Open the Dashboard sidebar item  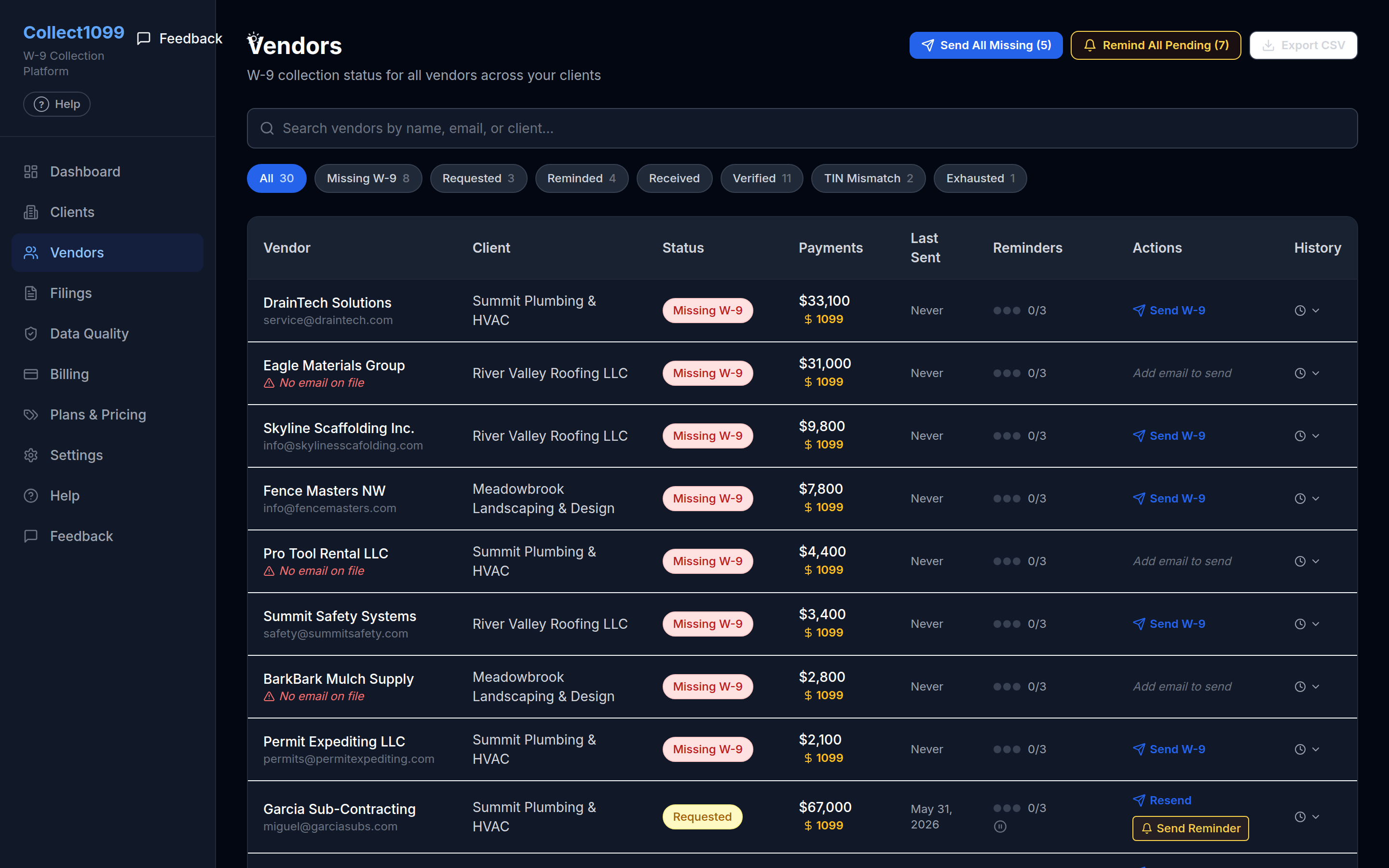108,172
